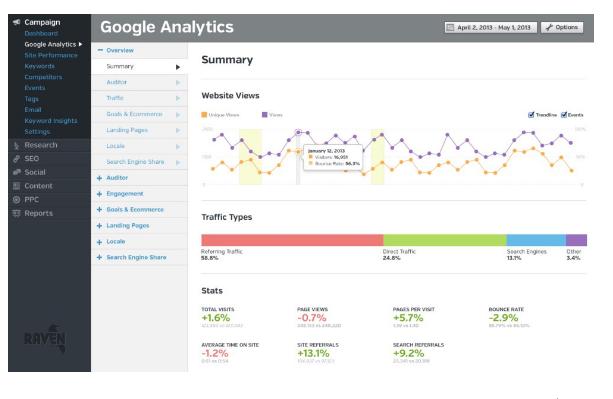This screenshot has width=613, height=399.
Task: Expand the Engagement section
Action: (99, 194)
